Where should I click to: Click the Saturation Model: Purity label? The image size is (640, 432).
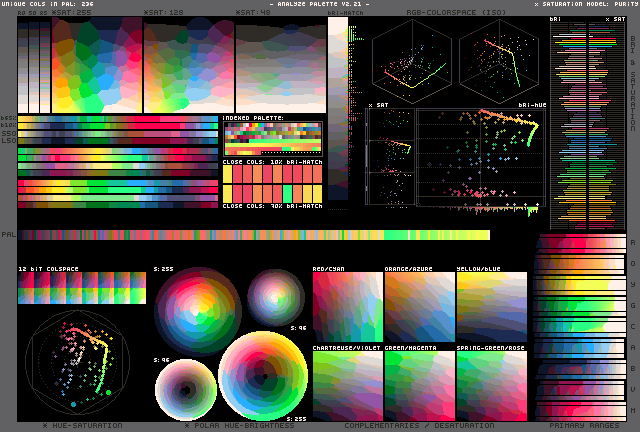585,5
